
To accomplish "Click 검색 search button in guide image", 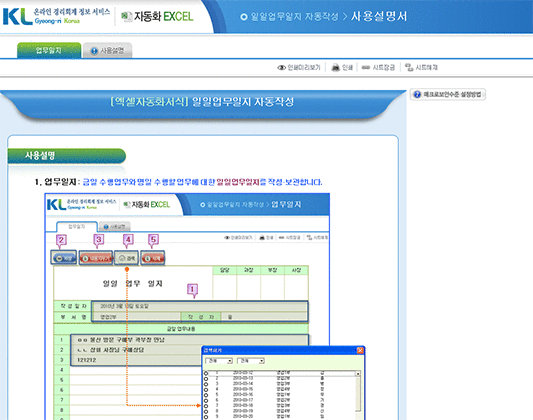I will tap(127, 258).
